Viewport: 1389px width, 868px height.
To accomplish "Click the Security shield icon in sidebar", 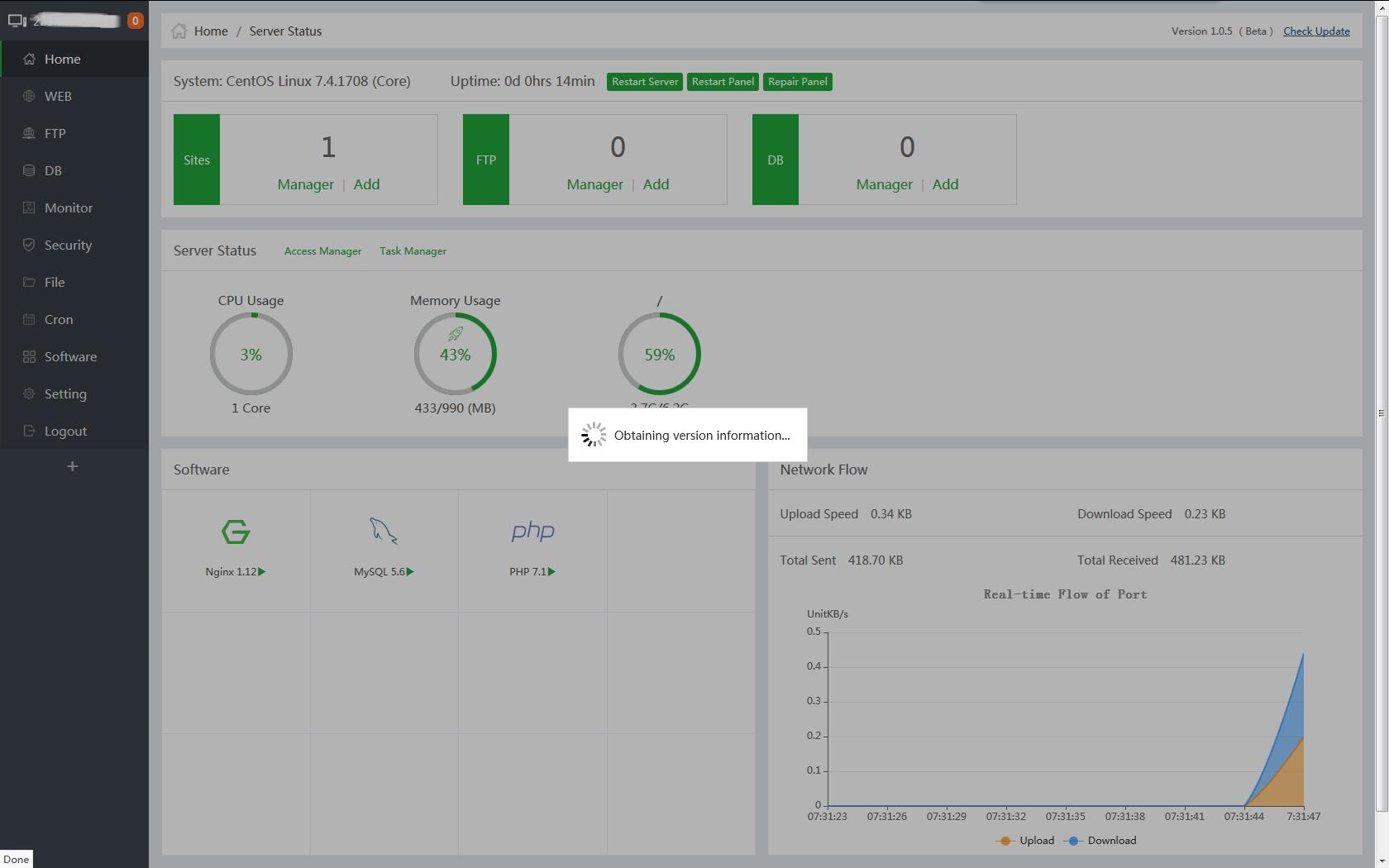I will (x=29, y=245).
